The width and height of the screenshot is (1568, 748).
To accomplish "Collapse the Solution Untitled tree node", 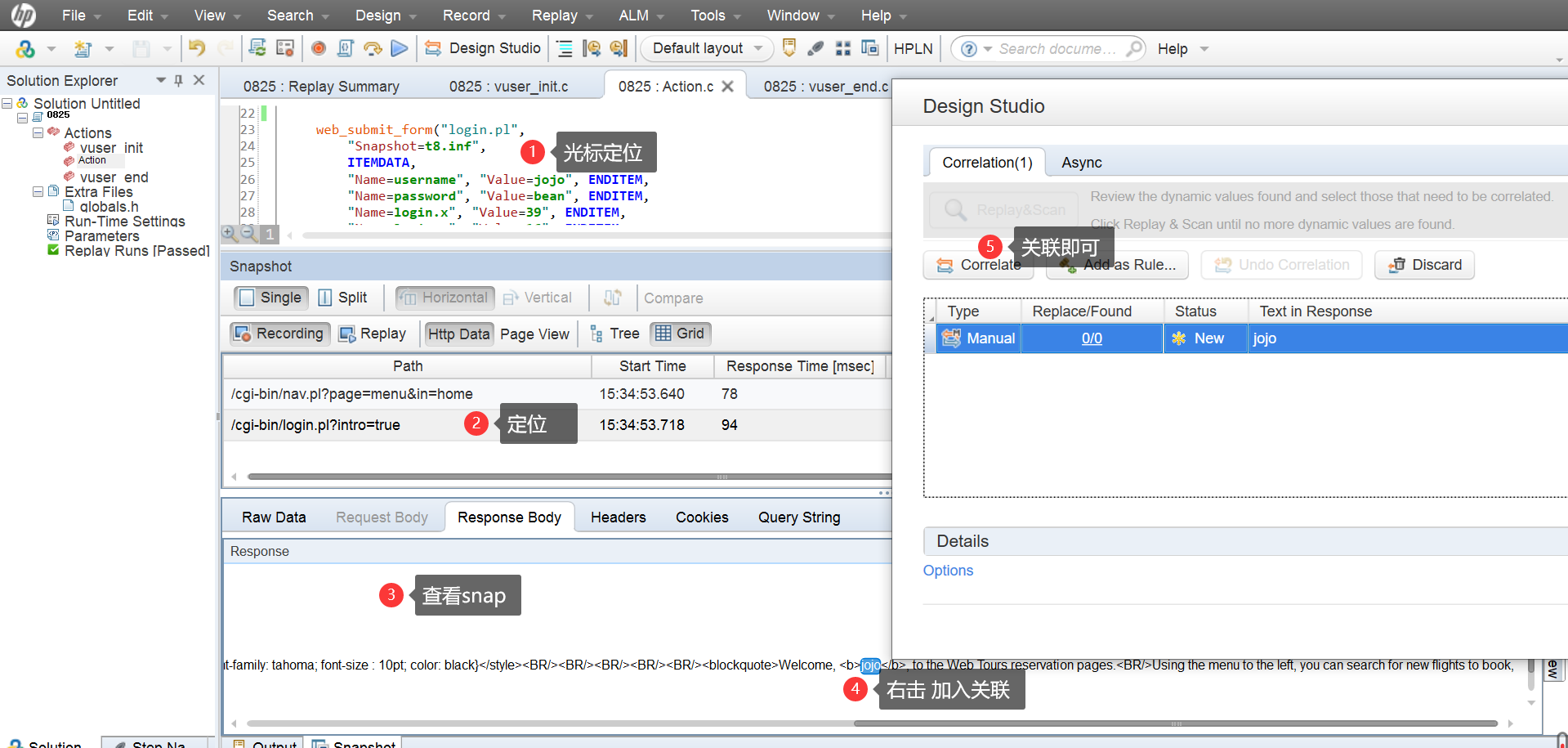I will pyautogui.click(x=7, y=104).
